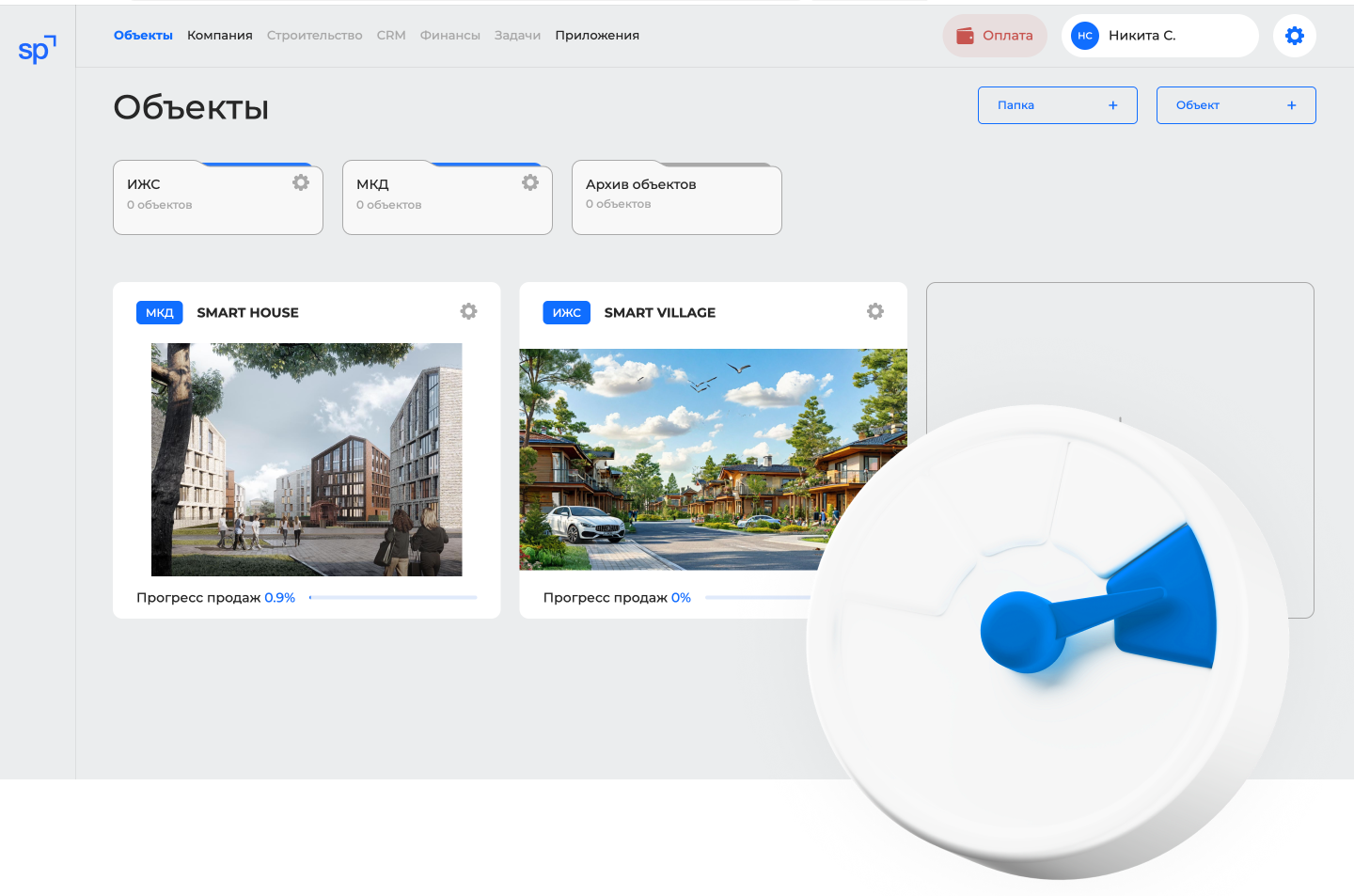Image resolution: width=1354 pixels, height=896 pixels.
Task: Click the ИЖС badge on SMART VILLAGE
Action: coord(567,313)
